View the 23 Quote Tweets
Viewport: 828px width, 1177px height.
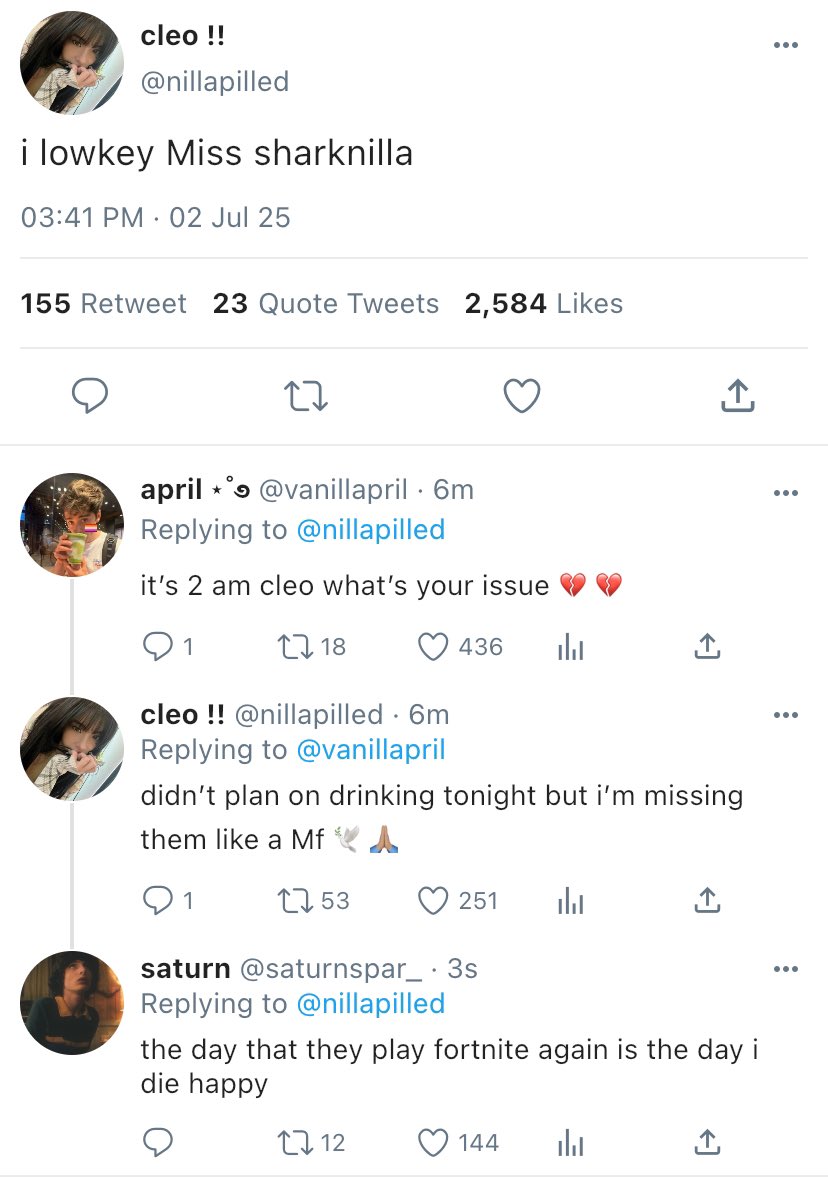(326, 304)
